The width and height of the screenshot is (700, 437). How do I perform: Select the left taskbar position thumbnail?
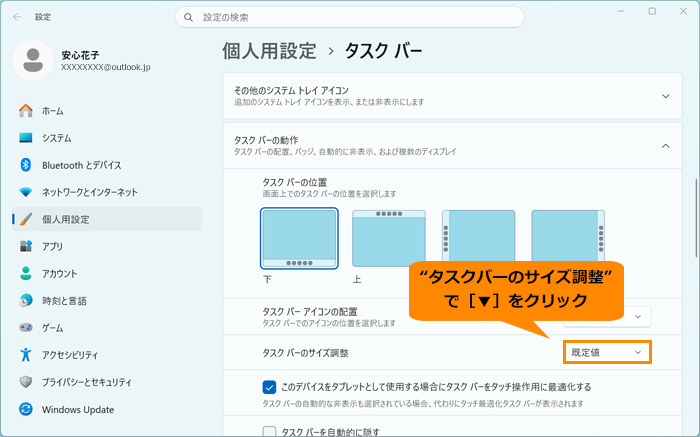[479, 236]
